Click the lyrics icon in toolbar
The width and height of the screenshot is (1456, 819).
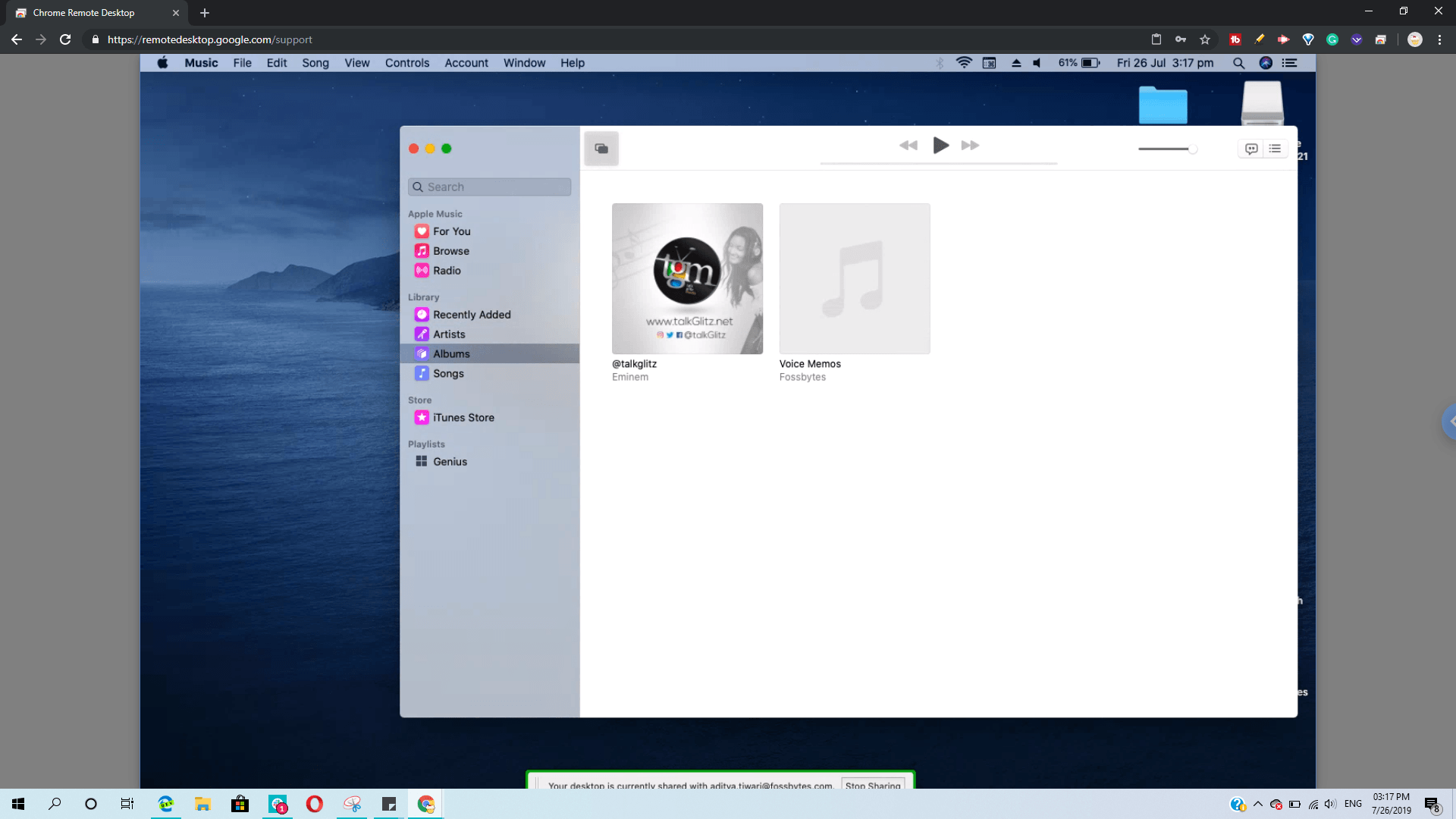(1252, 149)
